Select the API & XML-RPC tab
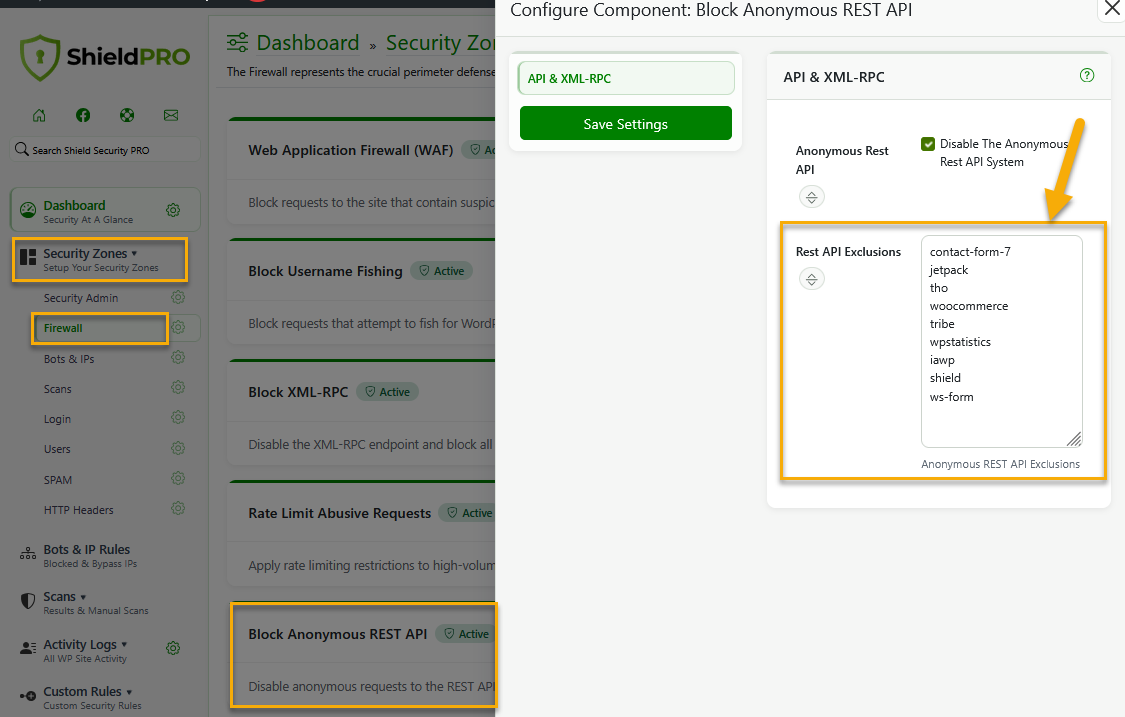The image size is (1125, 717). pyautogui.click(x=626, y=78)
